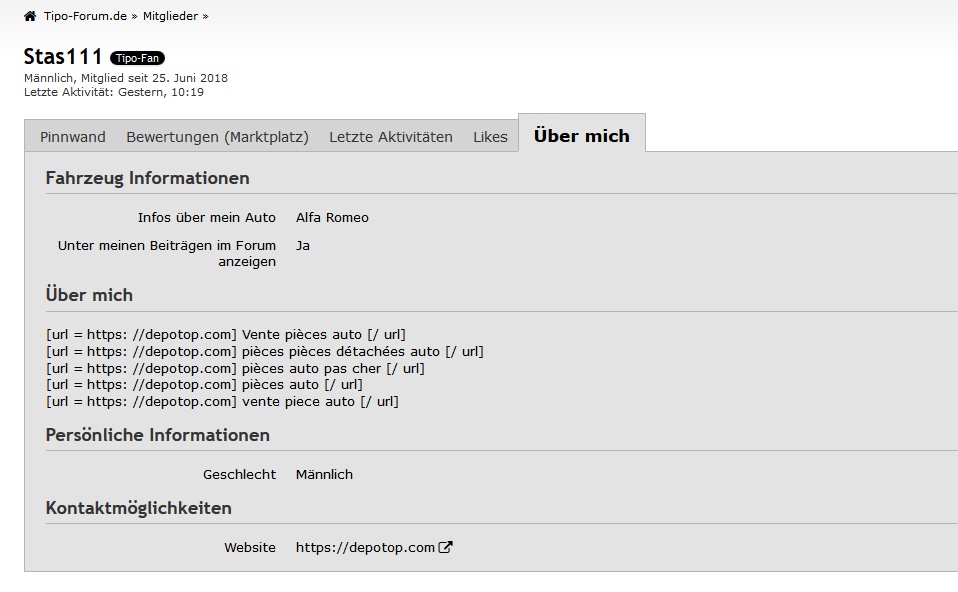Open the Tipo-Forum.de breadcrumb link
Image resolution: width=958 pixels, height=592 pixels.
pos(84,16)
